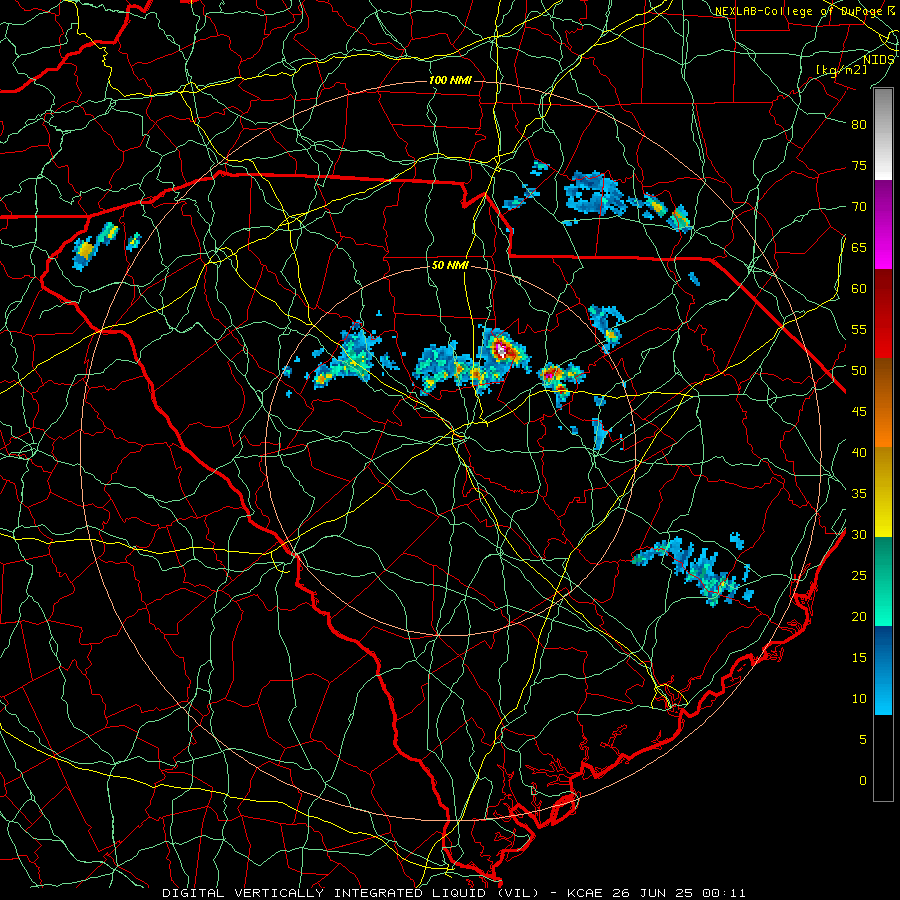Click the legend value "10"
The height and width of the screenshot is (900, 900).
click(x=859, y=699)
